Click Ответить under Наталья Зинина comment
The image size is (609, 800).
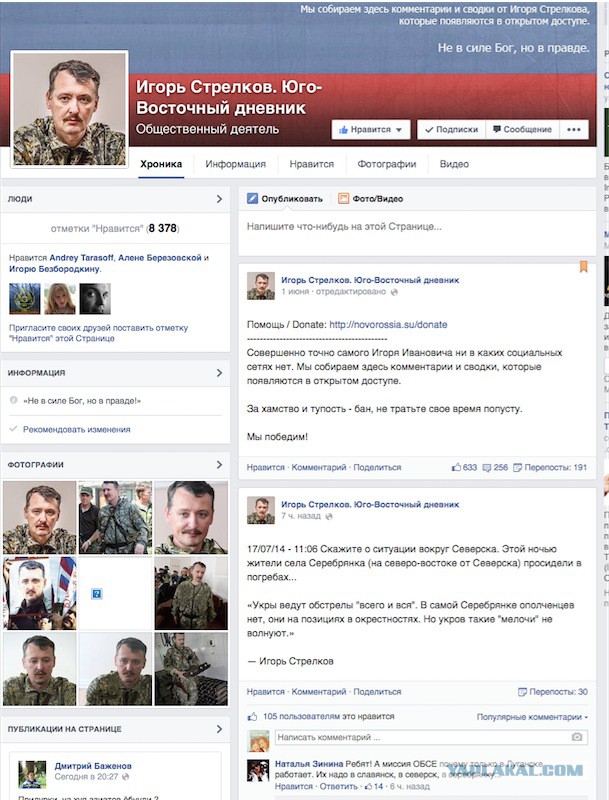click(339, 787)
